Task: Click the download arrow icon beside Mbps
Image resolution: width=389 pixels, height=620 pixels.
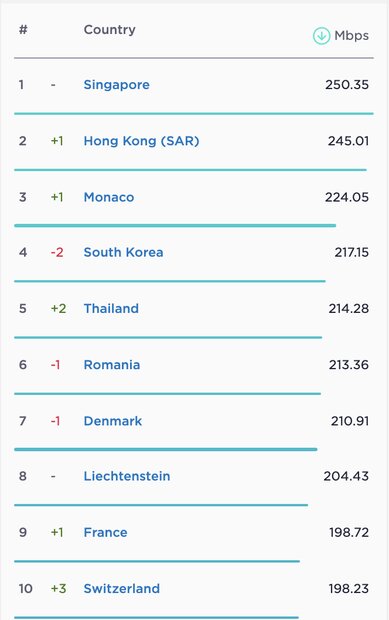Action: point(321,36)
